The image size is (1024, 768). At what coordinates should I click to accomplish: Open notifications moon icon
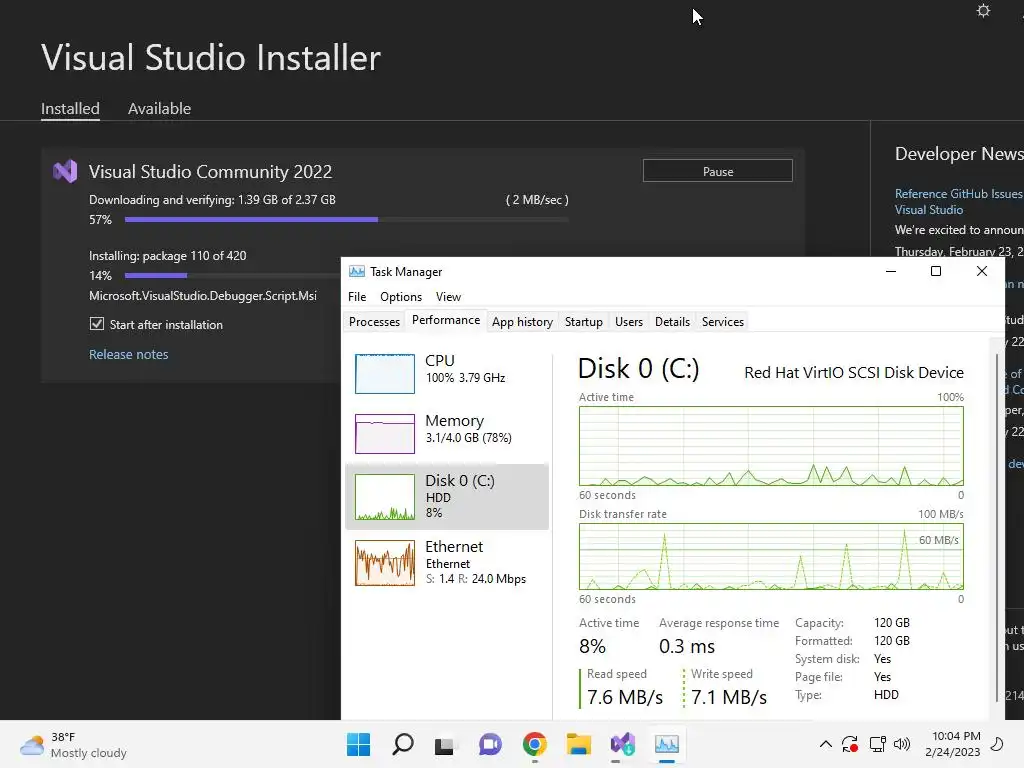tap(997, 744)
